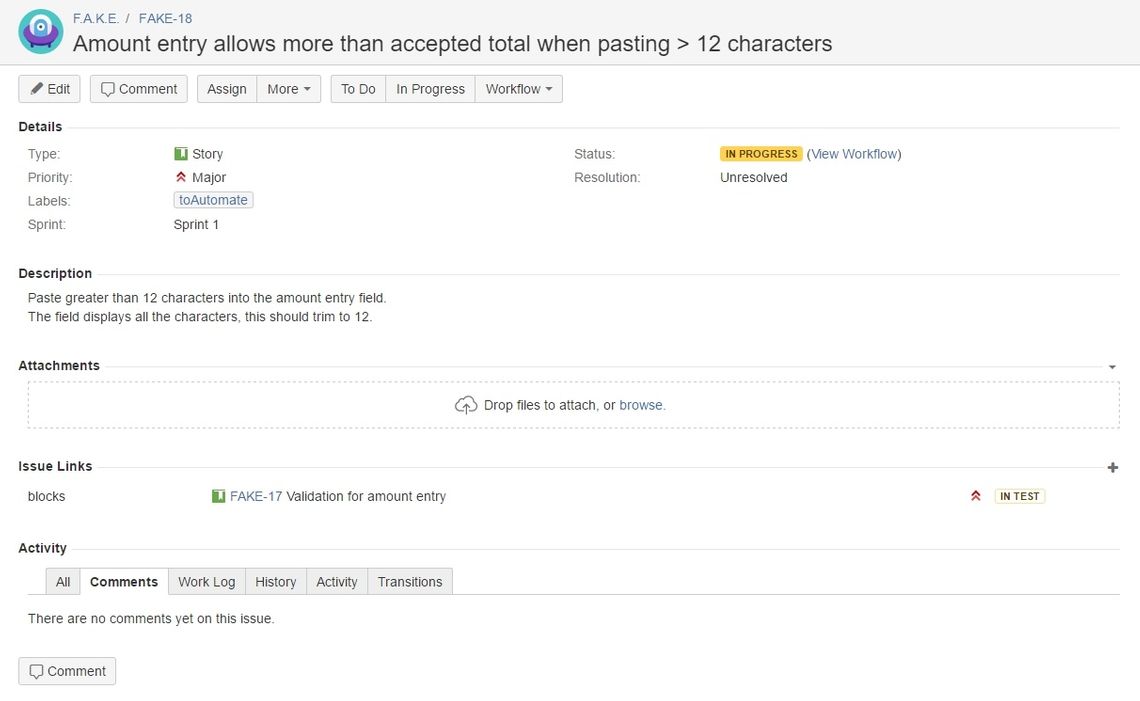Click the cloud upload icon in the attachments area
The image size is (1140, 701).
click(x=466, y=405)
